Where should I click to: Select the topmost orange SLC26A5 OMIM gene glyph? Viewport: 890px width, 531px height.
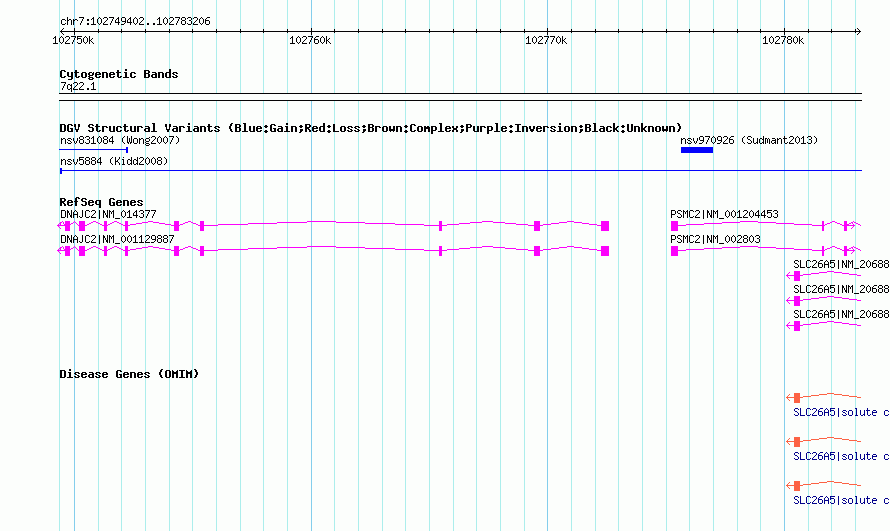(x=797, y=398)
